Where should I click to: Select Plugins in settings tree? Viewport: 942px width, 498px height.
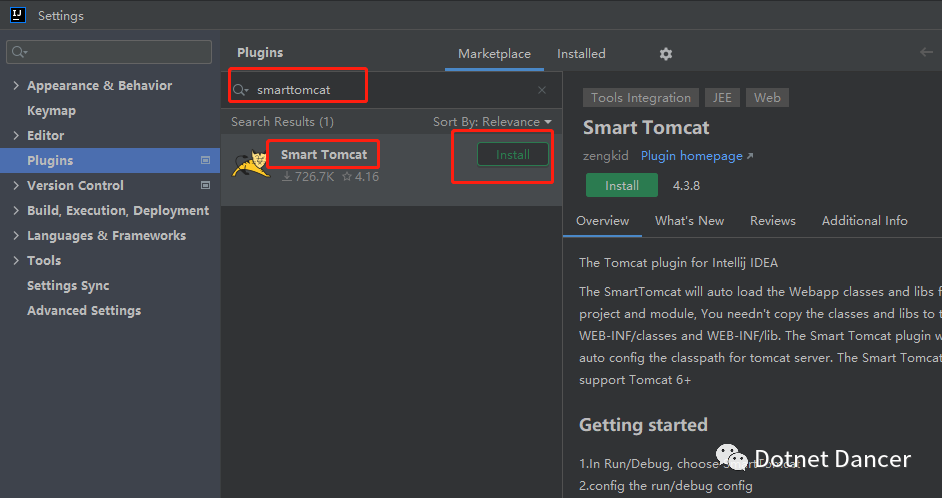[111, 160]
